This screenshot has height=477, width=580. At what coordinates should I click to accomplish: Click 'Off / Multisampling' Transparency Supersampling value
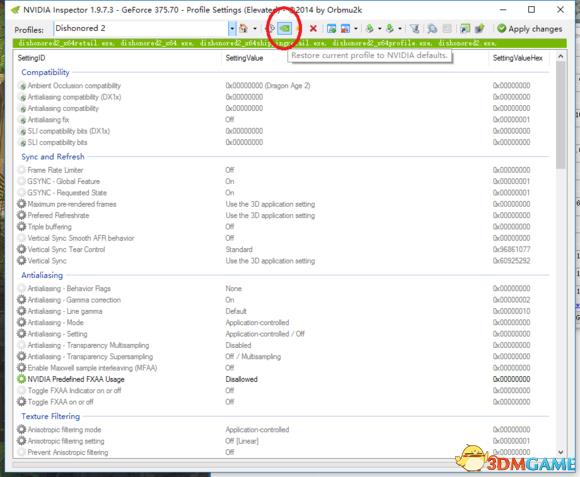pyautogui.click(x=253, y=356)
